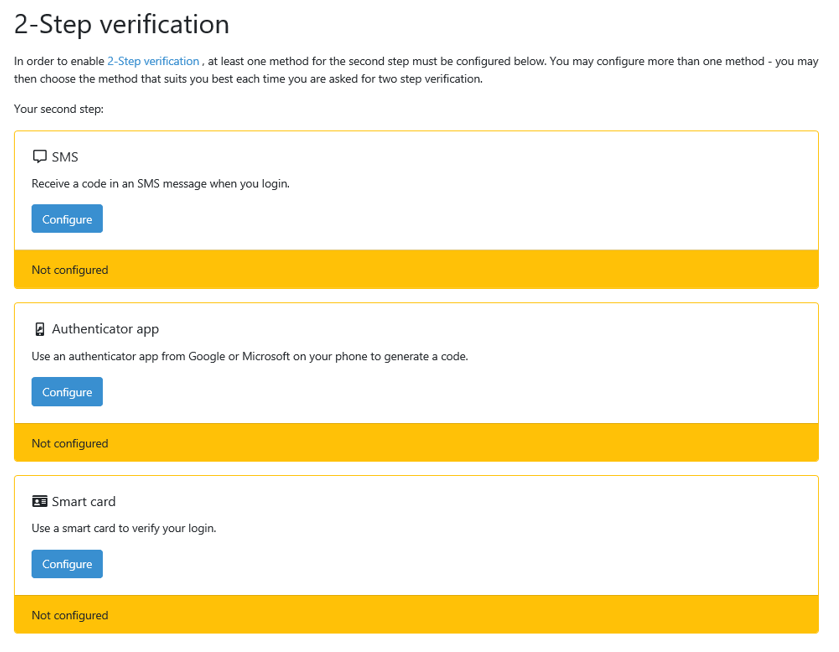The width and height of the screenshot is (839, 652).
Task: Click the Smart card ID icon
Action: click(40, 501)
